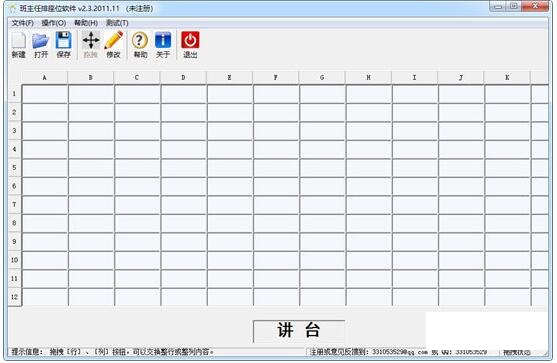
Task: Select seat cell at column K row 12
Action: pos(508,297)
